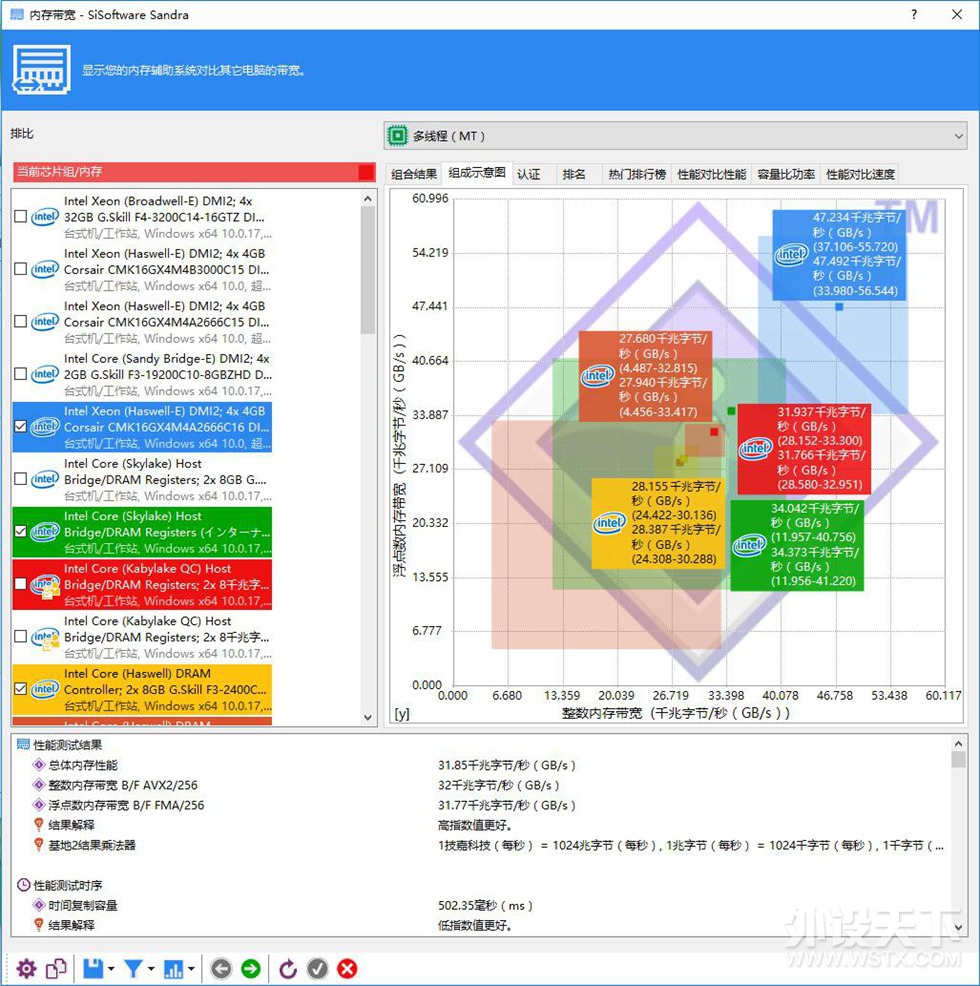The height and width of the screenshot is (986, 980).
Task: Click the grey checkmark OK icon
Action: (318, 968)
